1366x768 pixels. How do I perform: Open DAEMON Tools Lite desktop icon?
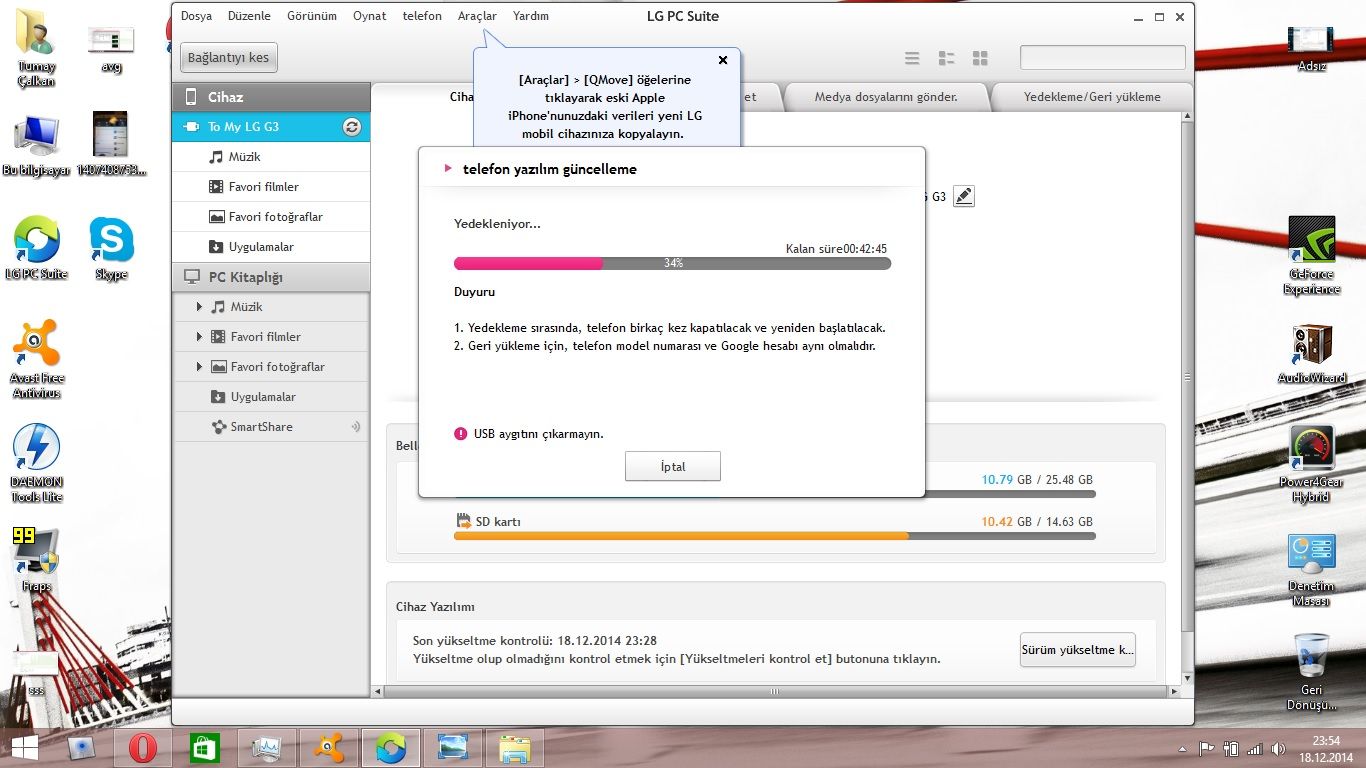point(37,463)
